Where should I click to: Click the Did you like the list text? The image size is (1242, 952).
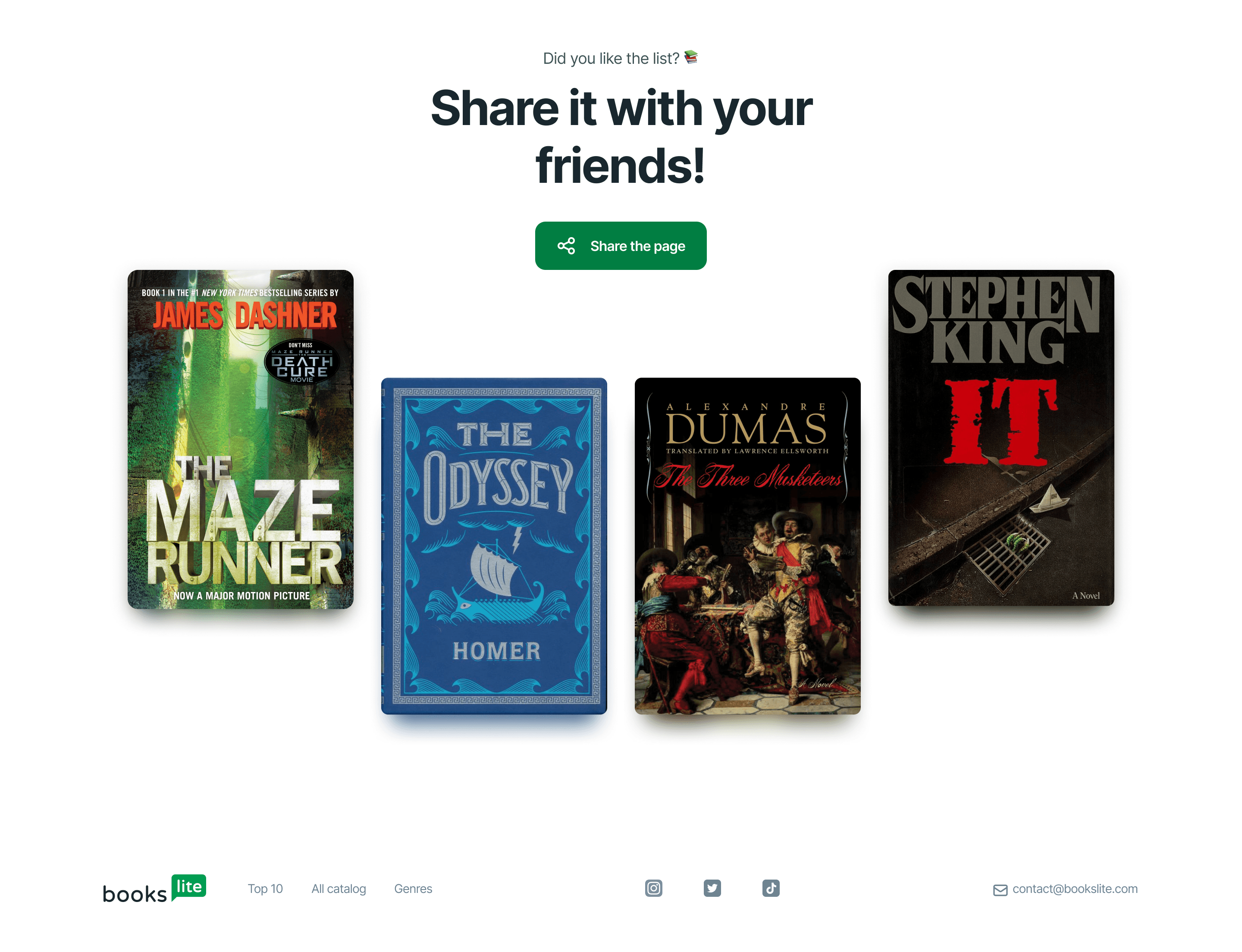point(611,58)
